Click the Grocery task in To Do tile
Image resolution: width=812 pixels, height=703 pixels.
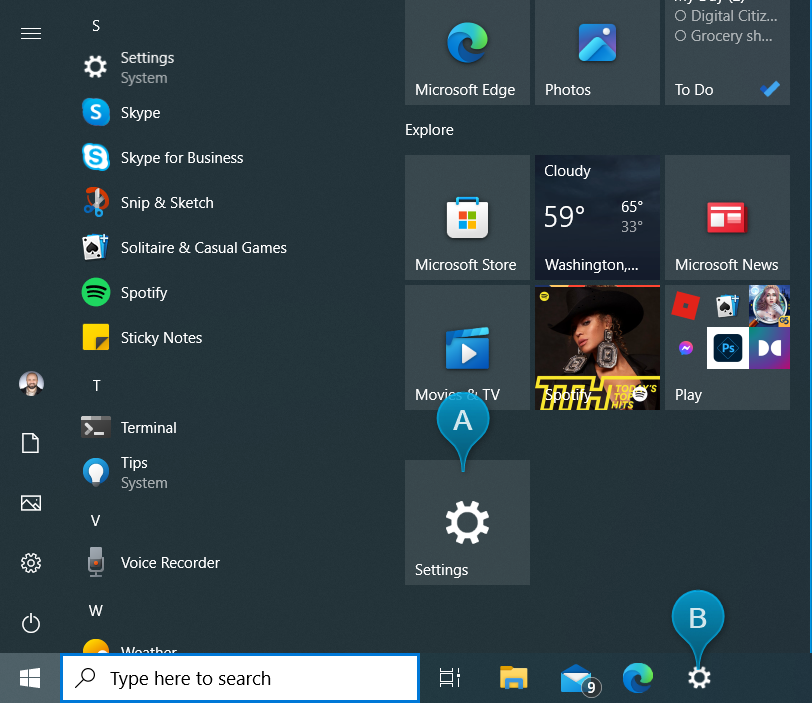tap(723, 36)
